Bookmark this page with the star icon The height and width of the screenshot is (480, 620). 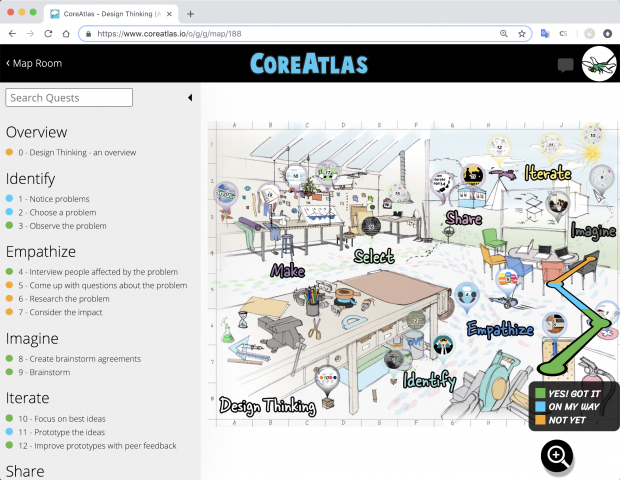point(521,33)
